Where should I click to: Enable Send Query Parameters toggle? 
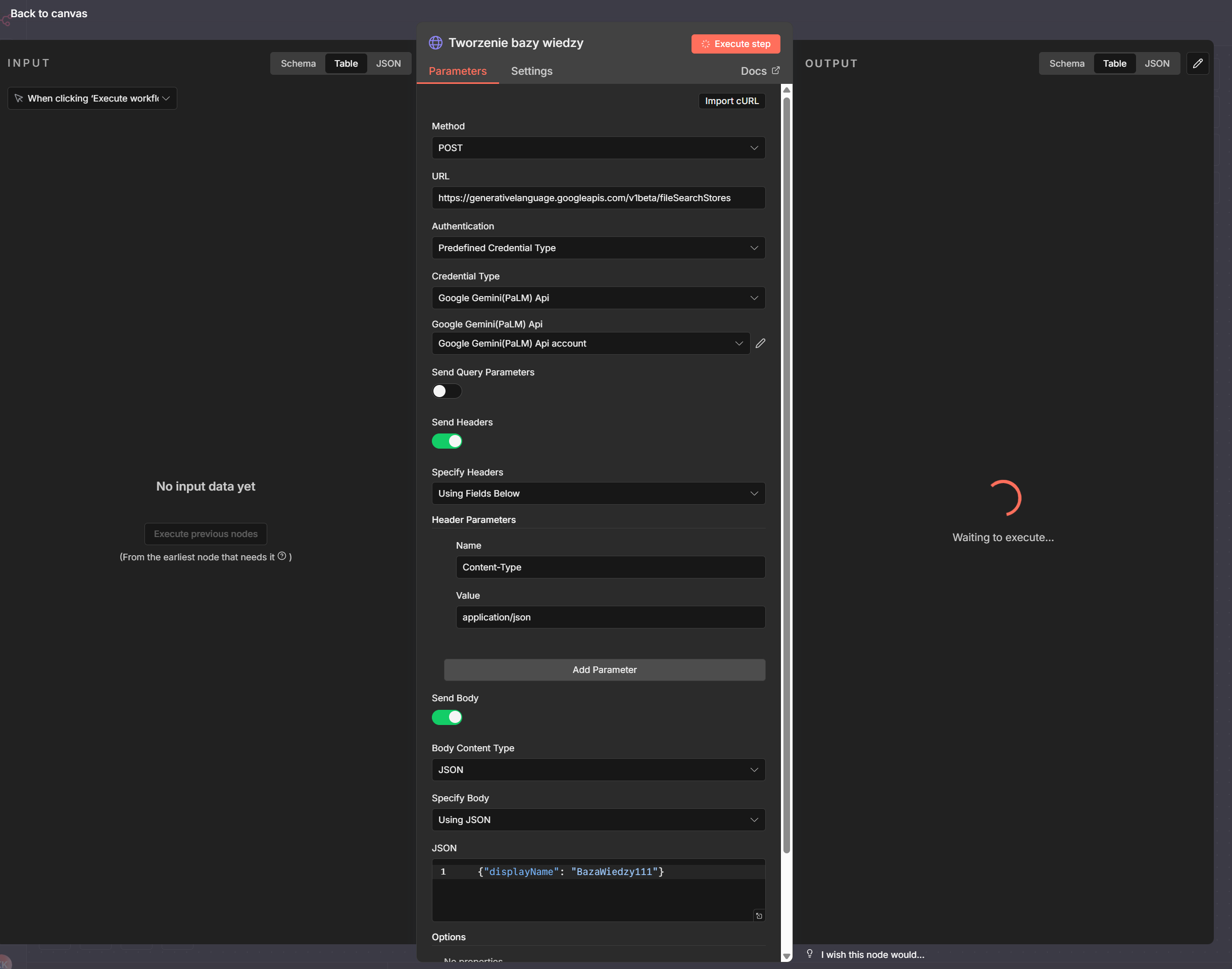[x=447, y=392]
